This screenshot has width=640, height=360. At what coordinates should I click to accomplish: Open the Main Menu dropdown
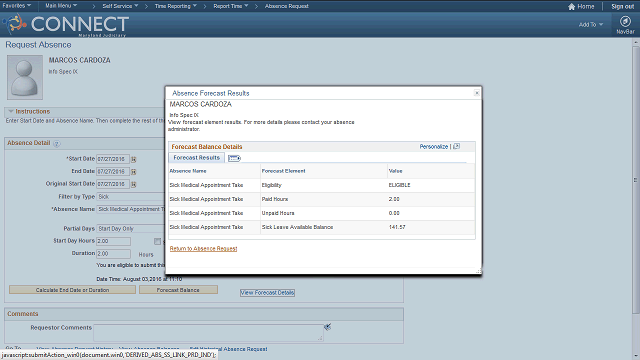pos(61,6)
